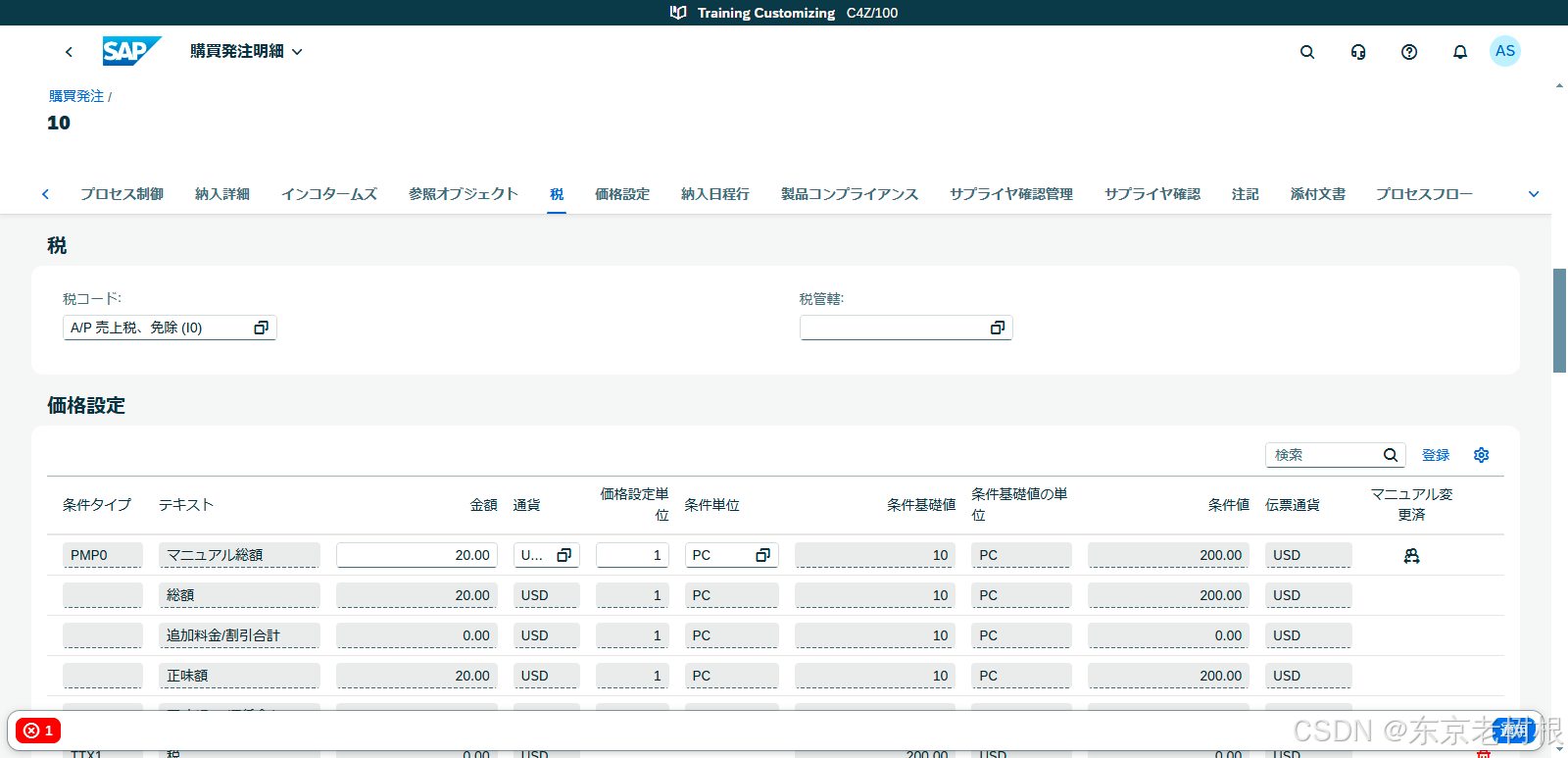Viewport: 1568px width, 758px height.
Task: Switch to the インコタームズ tab
Action: (x=329, y=194)
